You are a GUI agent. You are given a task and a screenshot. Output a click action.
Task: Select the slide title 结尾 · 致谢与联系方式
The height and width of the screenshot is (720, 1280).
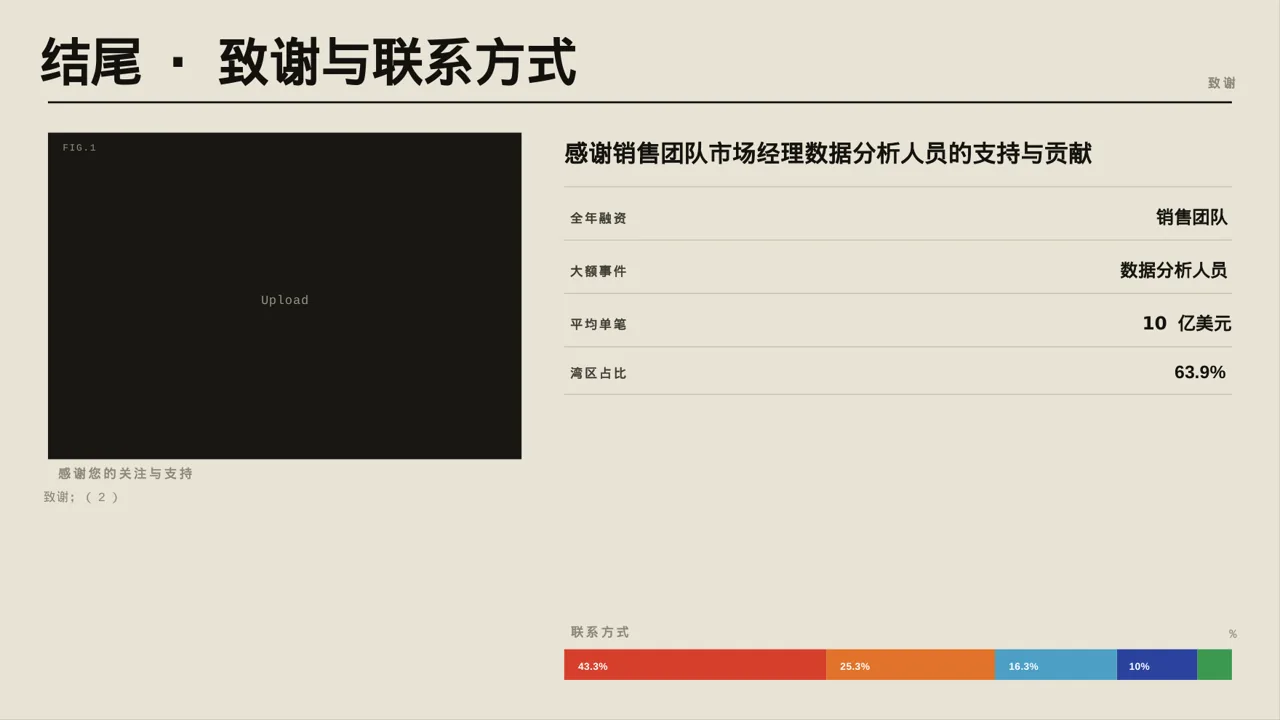pos(309,62)
